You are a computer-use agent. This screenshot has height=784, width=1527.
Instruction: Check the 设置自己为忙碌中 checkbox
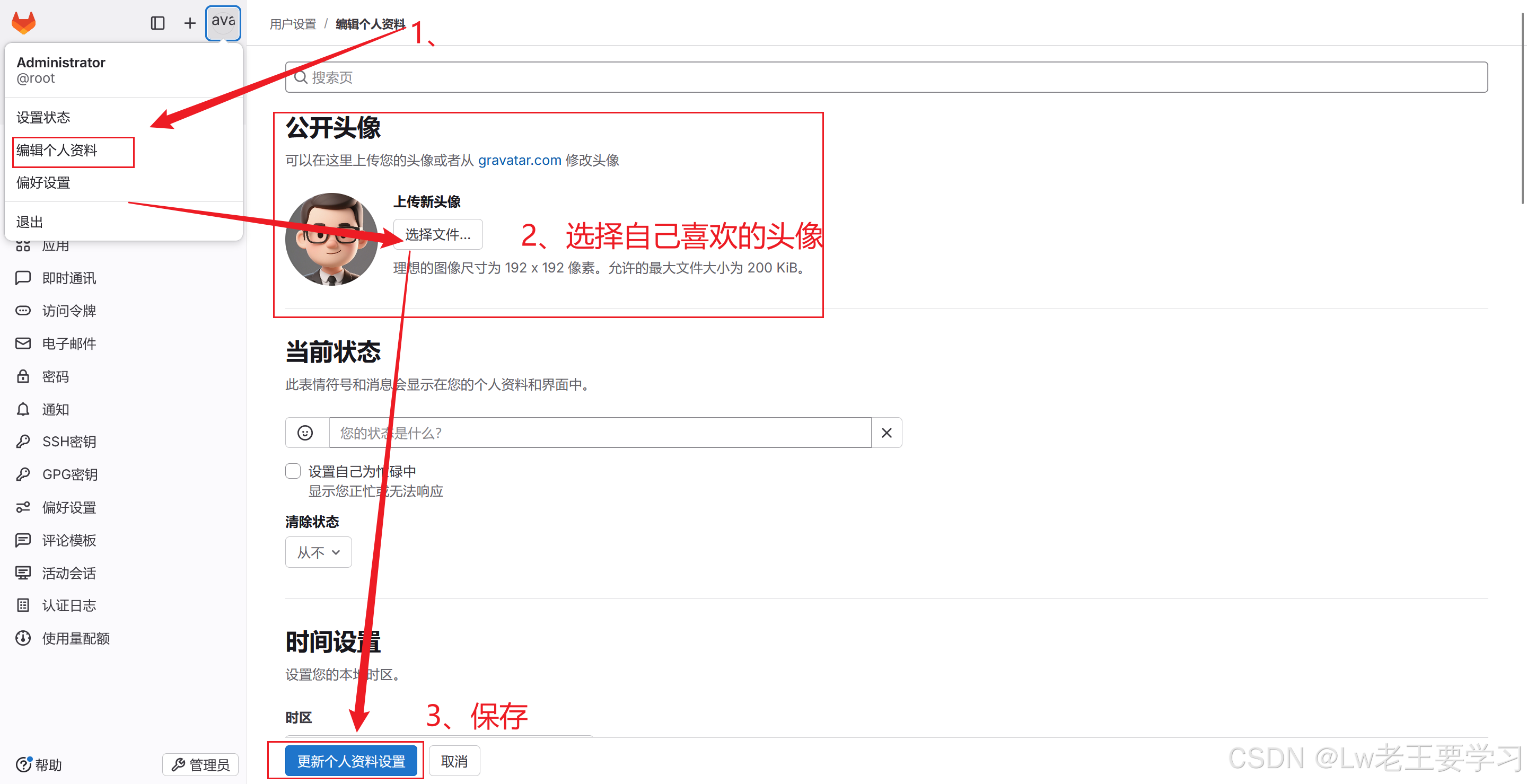[293, 471]
